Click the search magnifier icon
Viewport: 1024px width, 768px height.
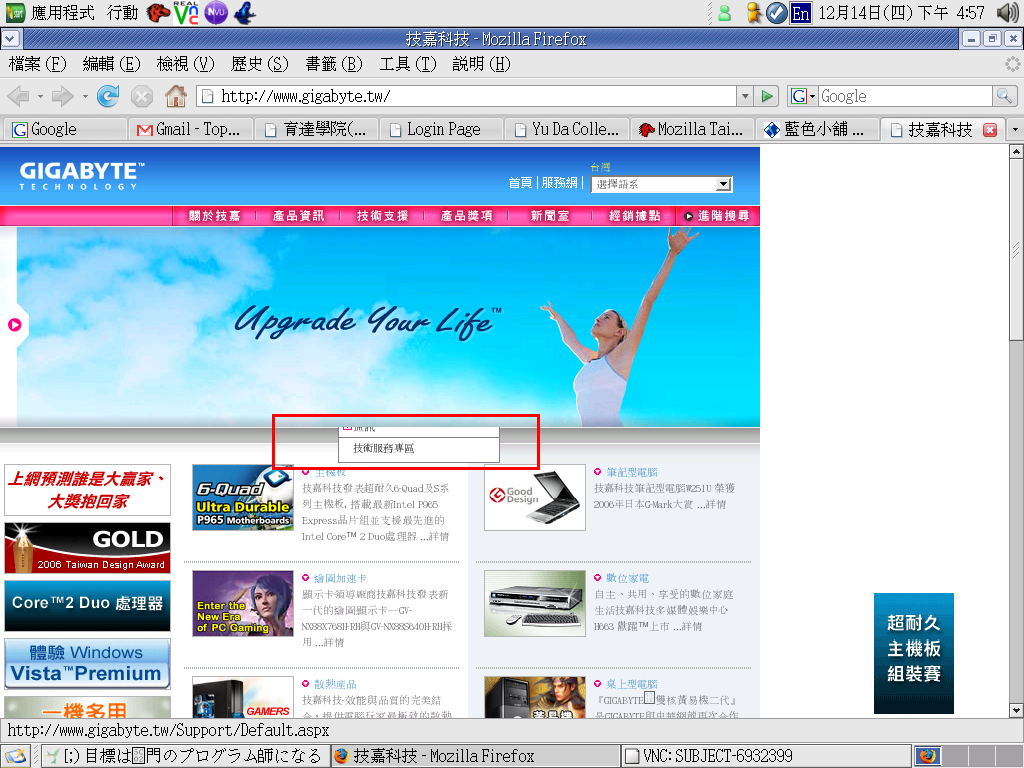[1004, 96]
